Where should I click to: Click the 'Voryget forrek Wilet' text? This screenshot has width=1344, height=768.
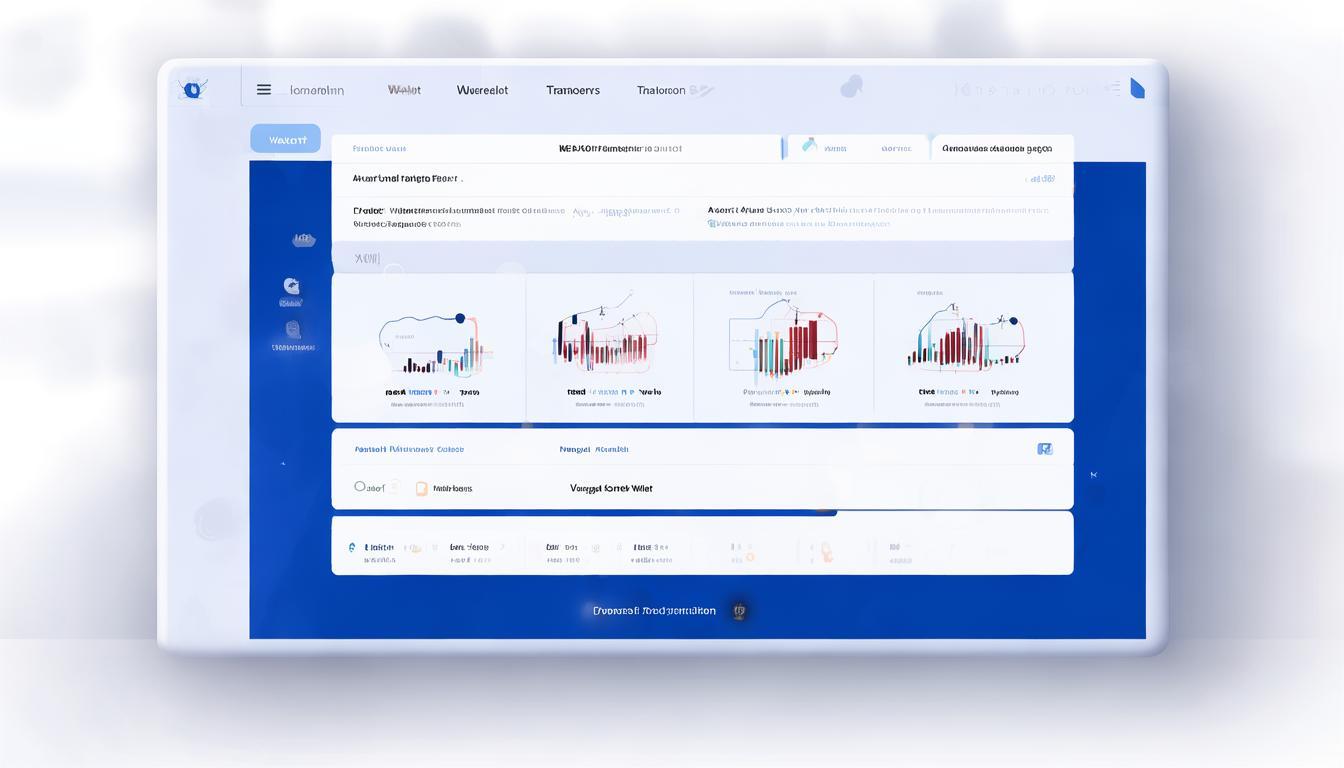pyautogui.click(x=611, y=489)
